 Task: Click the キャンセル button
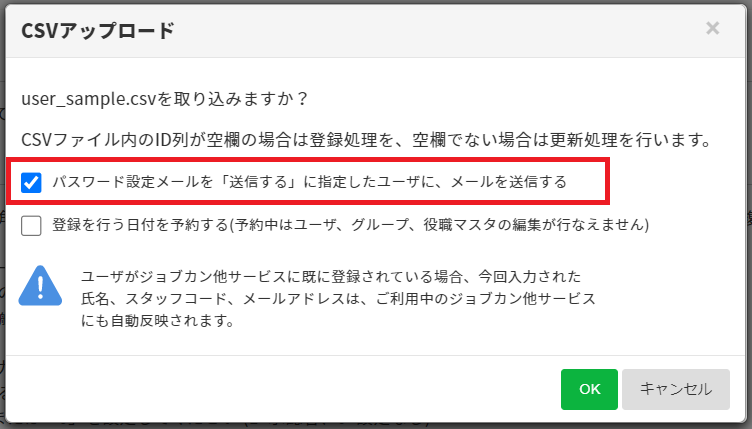pyautogui.click(x=676, y=389)
